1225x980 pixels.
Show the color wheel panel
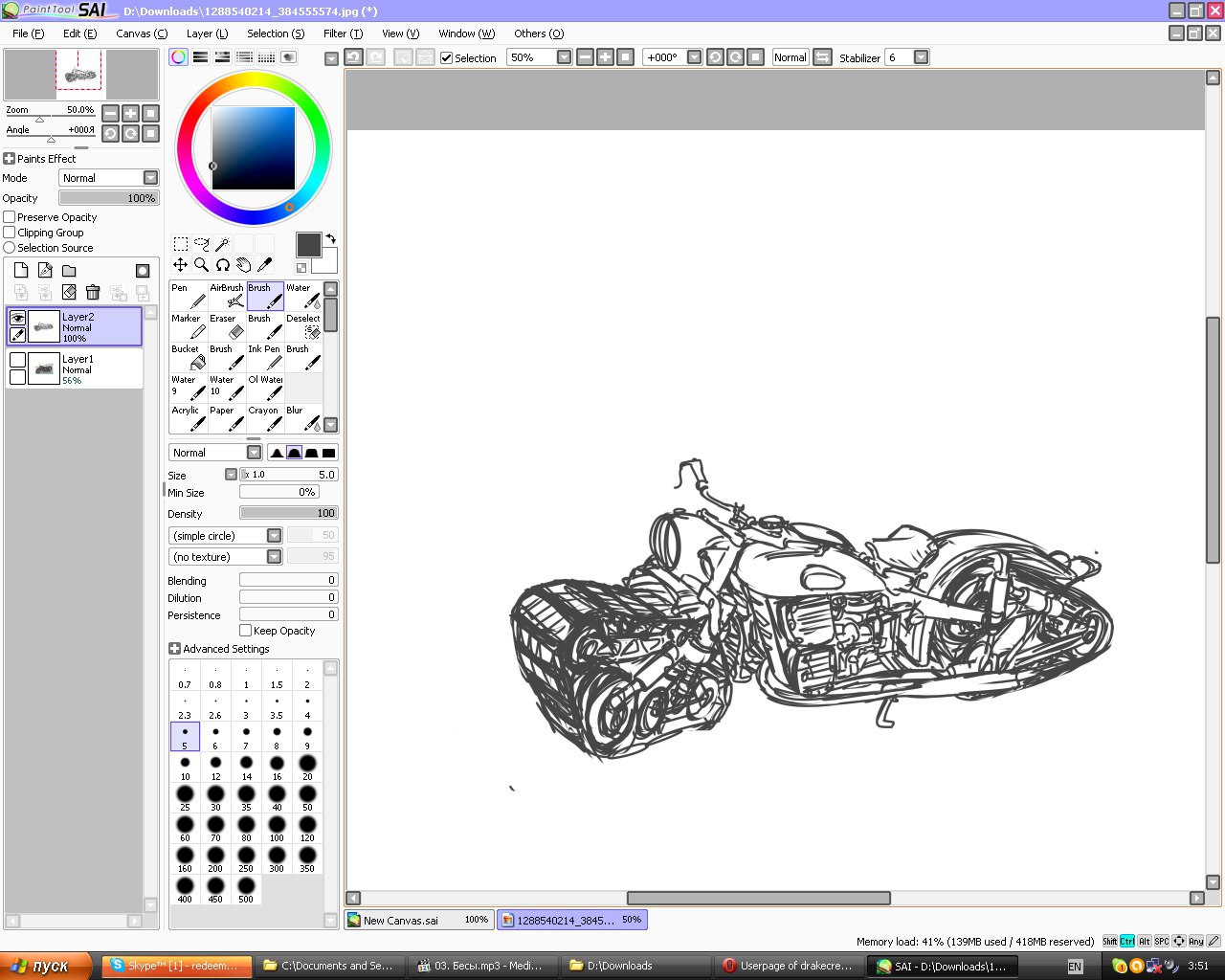pos(179,57)
